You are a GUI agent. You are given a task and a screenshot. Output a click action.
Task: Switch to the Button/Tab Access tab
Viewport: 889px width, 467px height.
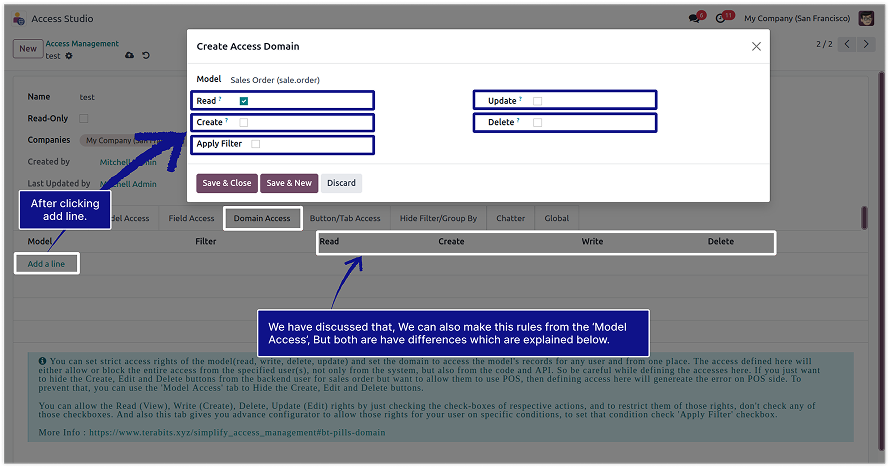click(x=345, y=218)
